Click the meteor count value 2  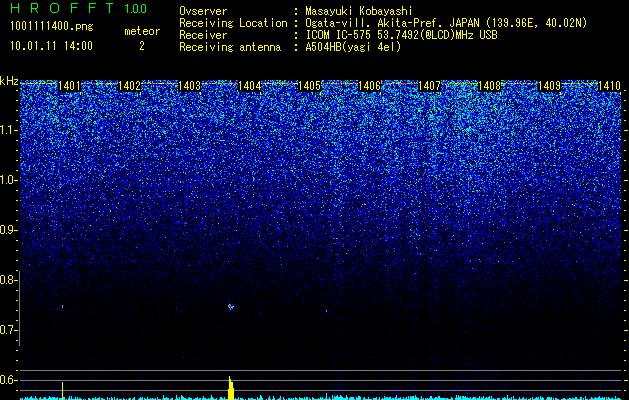142,46
